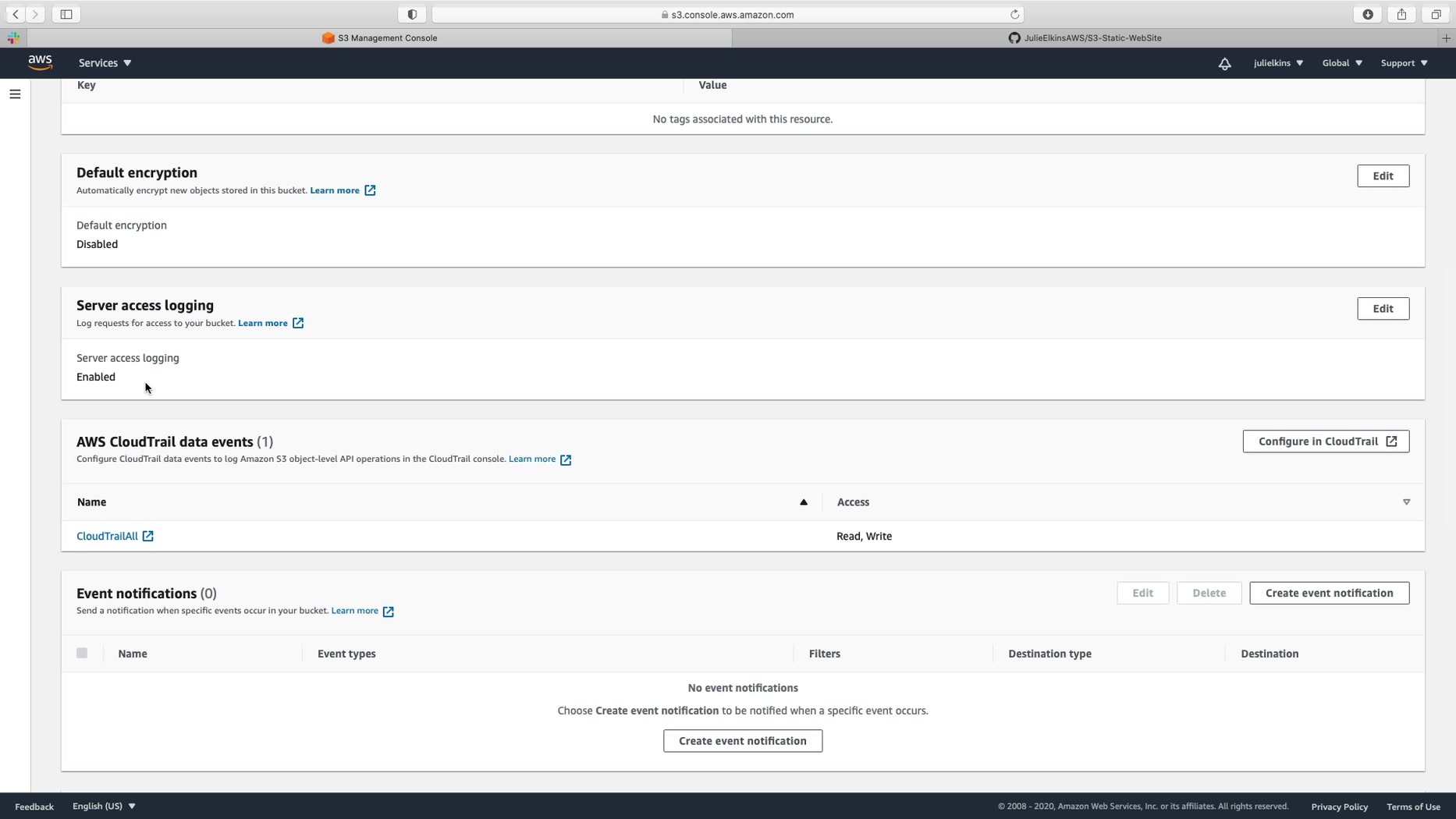Edit Server access logging settings
Image resolution: width=1456 pixels, height=819 pixels.
[1383, 309]
